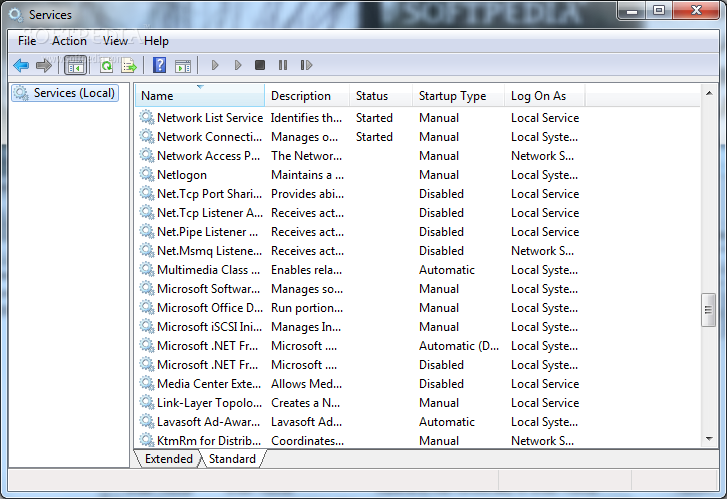Viewport: 727px width, 499px height.
Task: Sort by the Startup Type column header
Action: pyautogui.click(x=458, y=96)
